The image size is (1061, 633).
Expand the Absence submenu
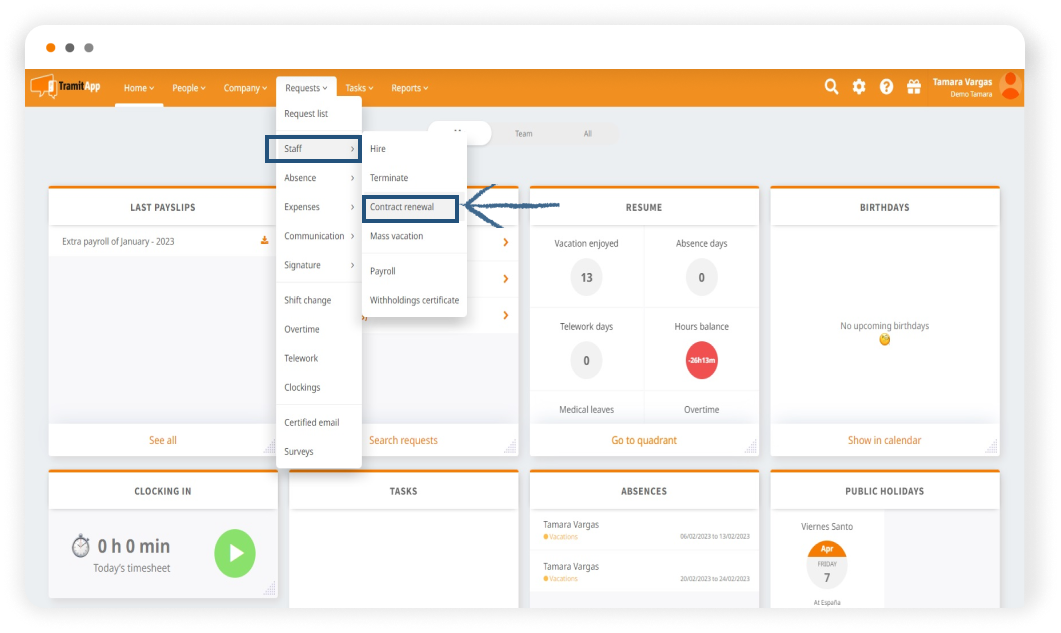point(318,178)
